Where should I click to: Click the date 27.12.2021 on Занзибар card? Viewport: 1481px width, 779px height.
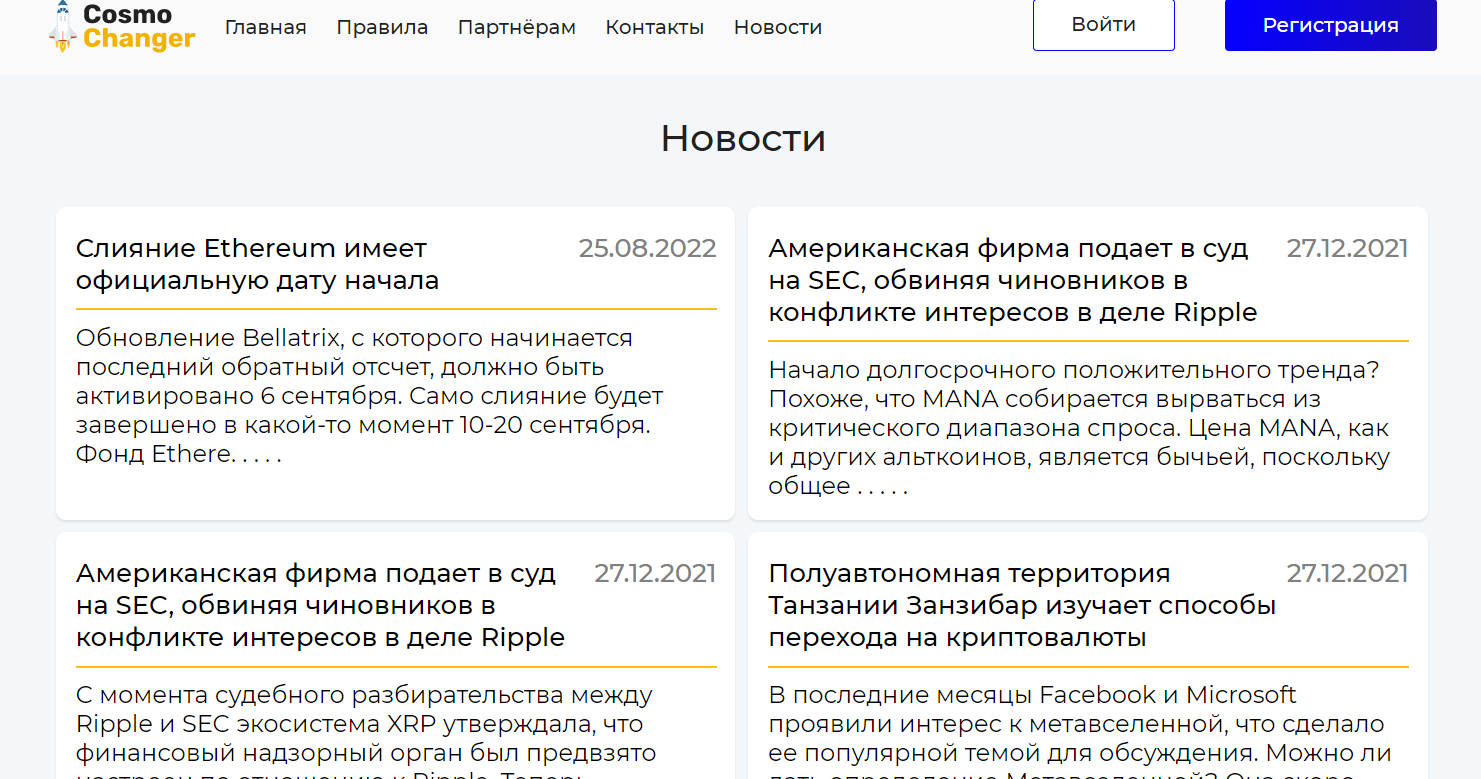click(x=1347, y=573)
